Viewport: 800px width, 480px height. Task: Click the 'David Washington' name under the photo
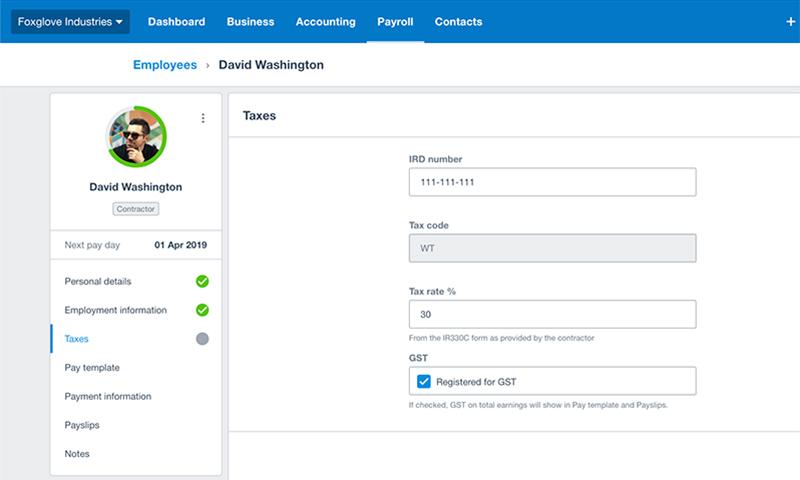click(x=136, y=187)
